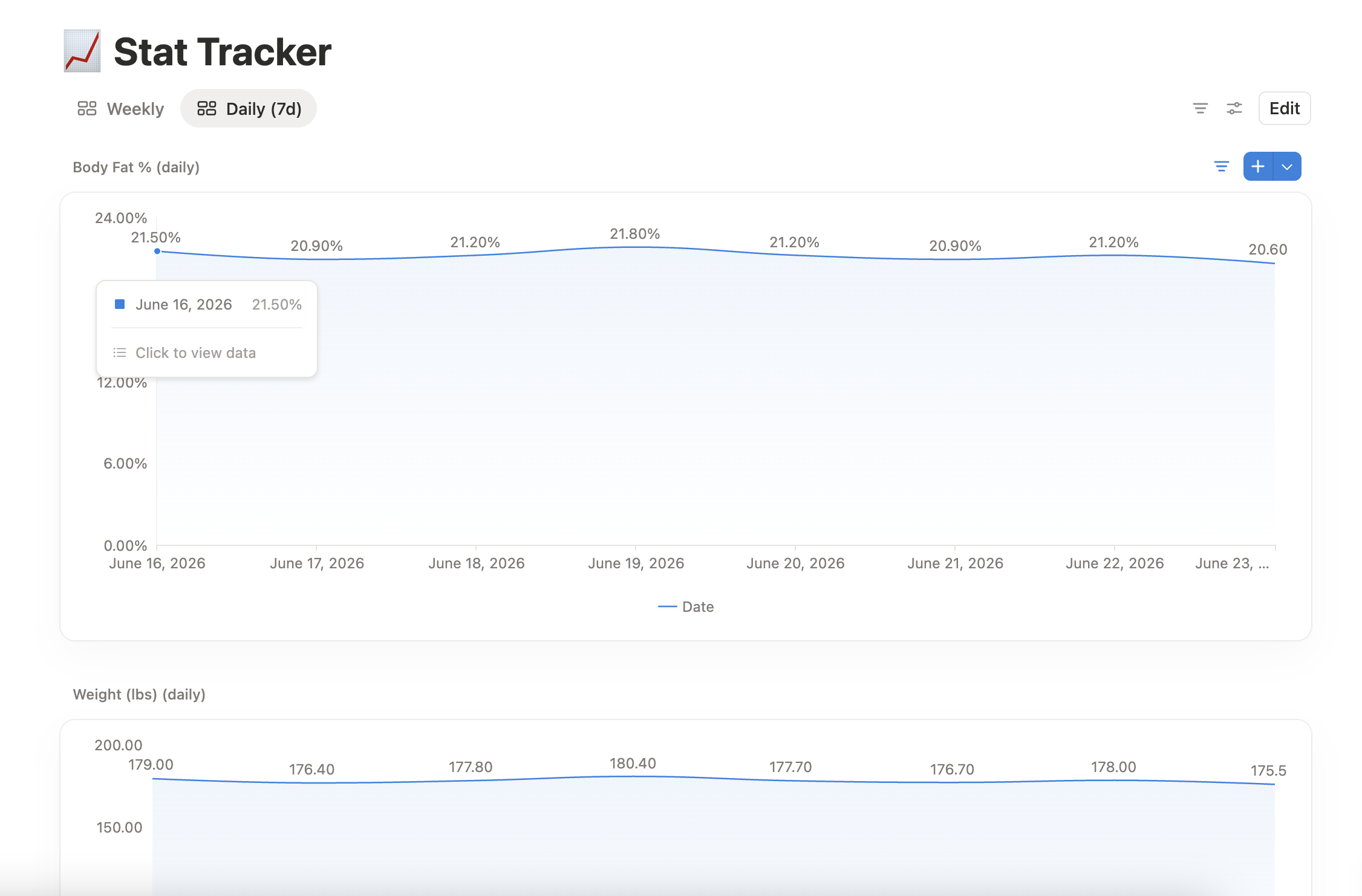
Task: Click the 177.70 weight label
Action: pyautogui.click(x=790, y=767)
